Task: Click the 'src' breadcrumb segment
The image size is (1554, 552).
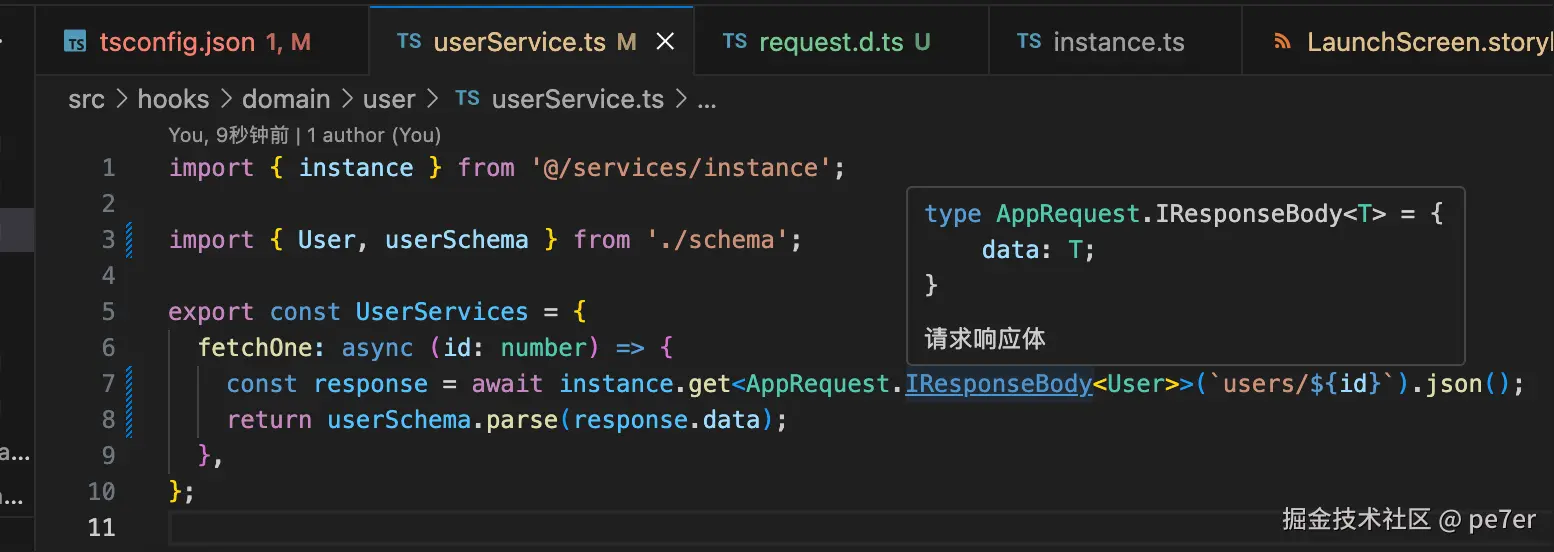Action: [86, 99]
